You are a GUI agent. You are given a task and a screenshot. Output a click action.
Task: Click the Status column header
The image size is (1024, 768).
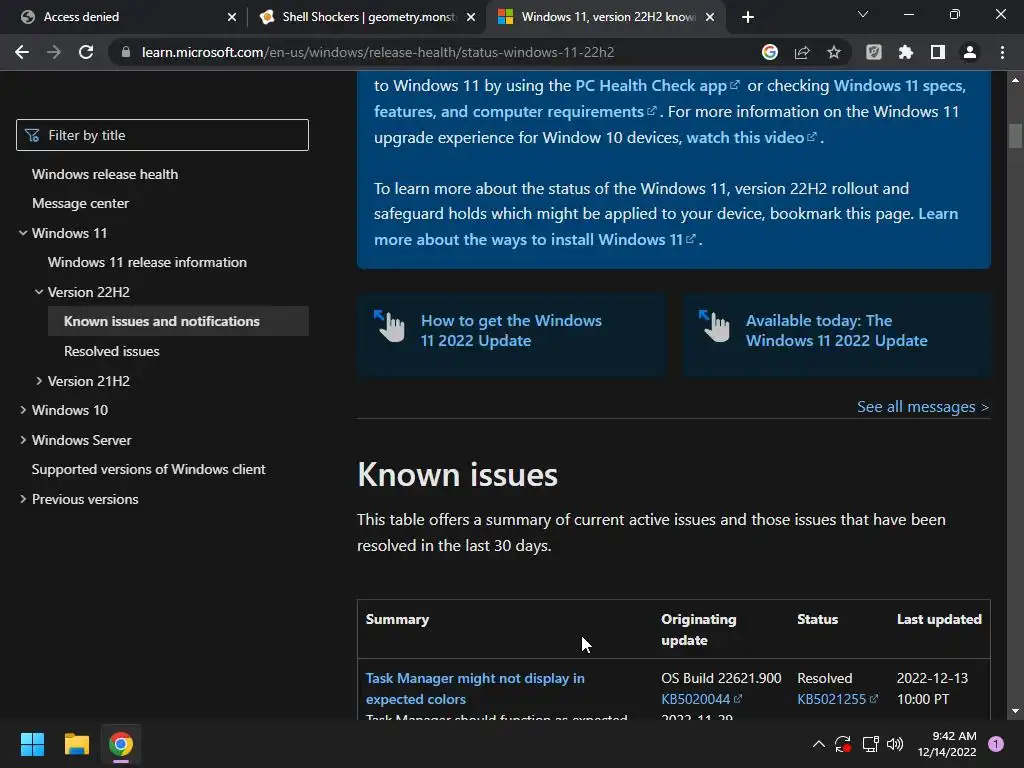(x=818, y=619)
